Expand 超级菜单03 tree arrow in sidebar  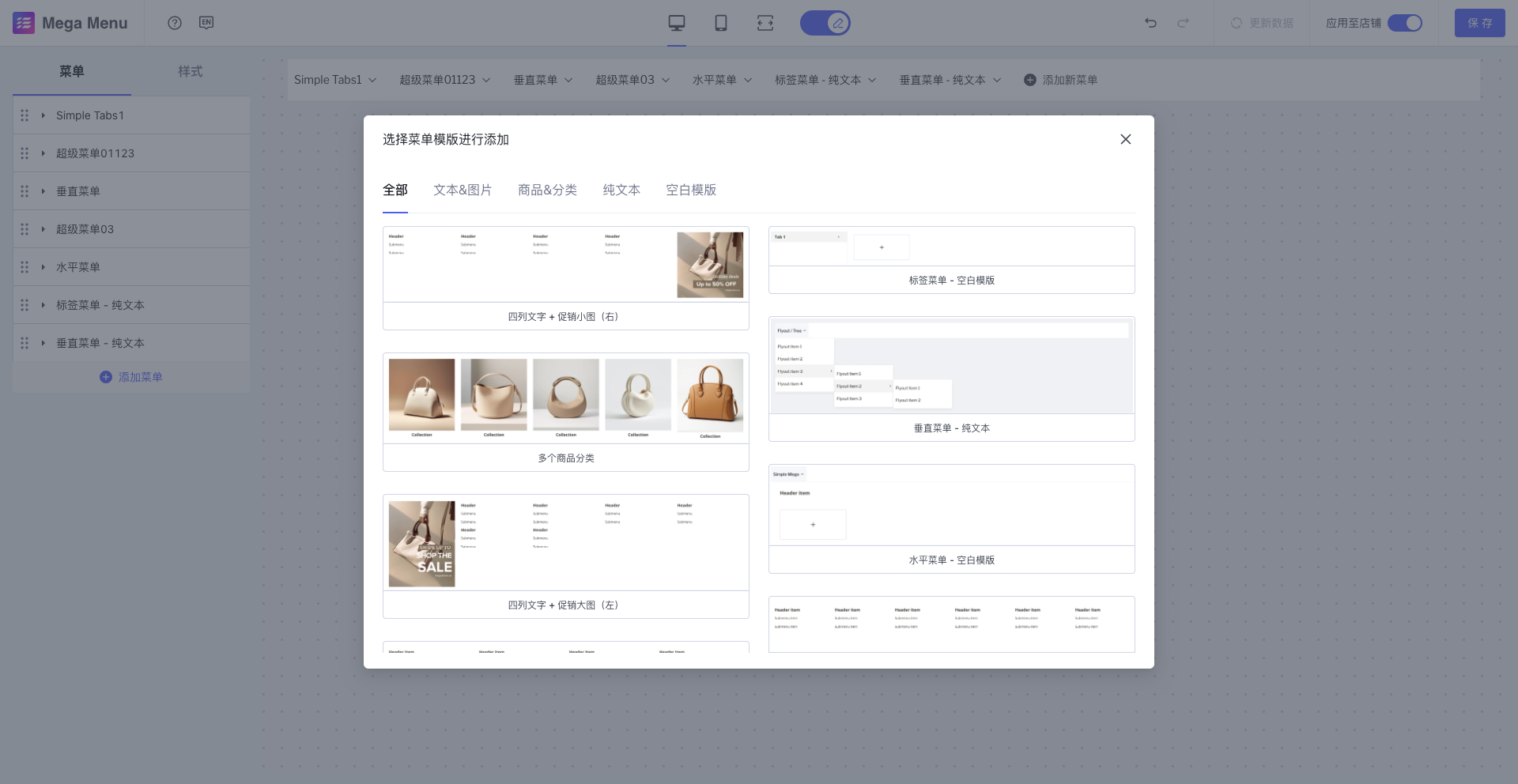click(43, 229)
